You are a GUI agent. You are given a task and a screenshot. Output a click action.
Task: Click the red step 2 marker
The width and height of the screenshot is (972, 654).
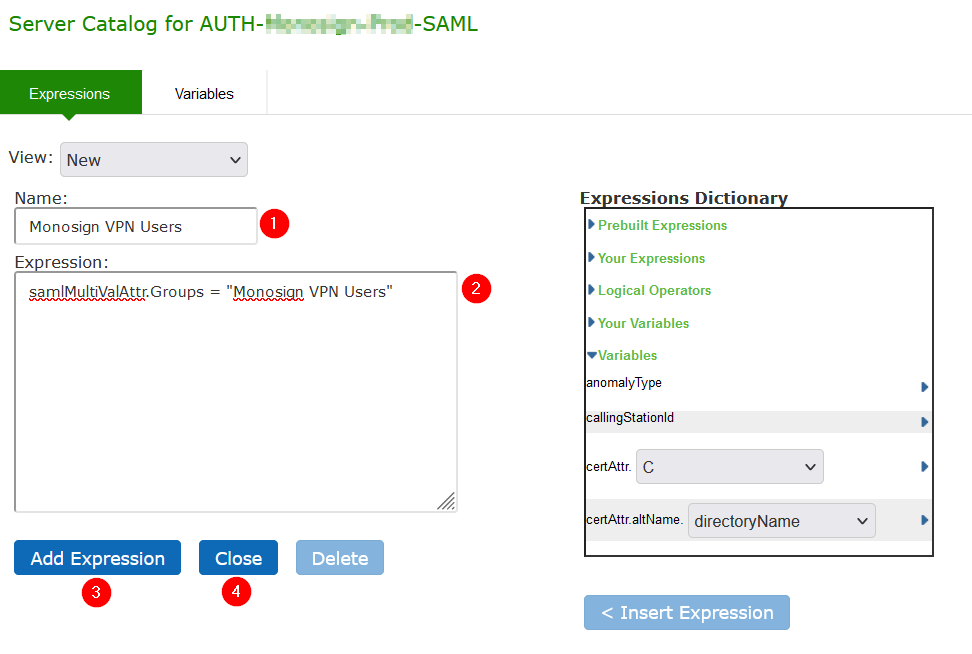click(476, 289)
